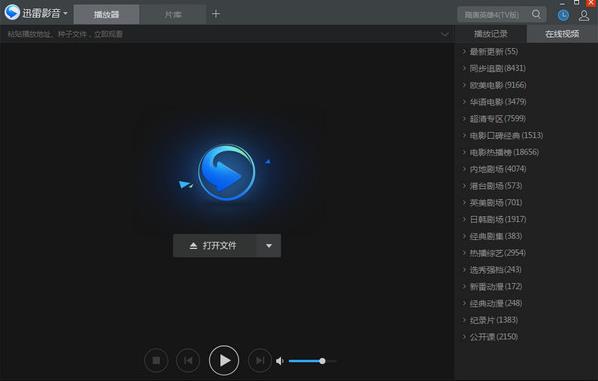Open the dropdown arrow beside 打开文件
This screenshot has height=381, width=598.
(x=269, y=246)
